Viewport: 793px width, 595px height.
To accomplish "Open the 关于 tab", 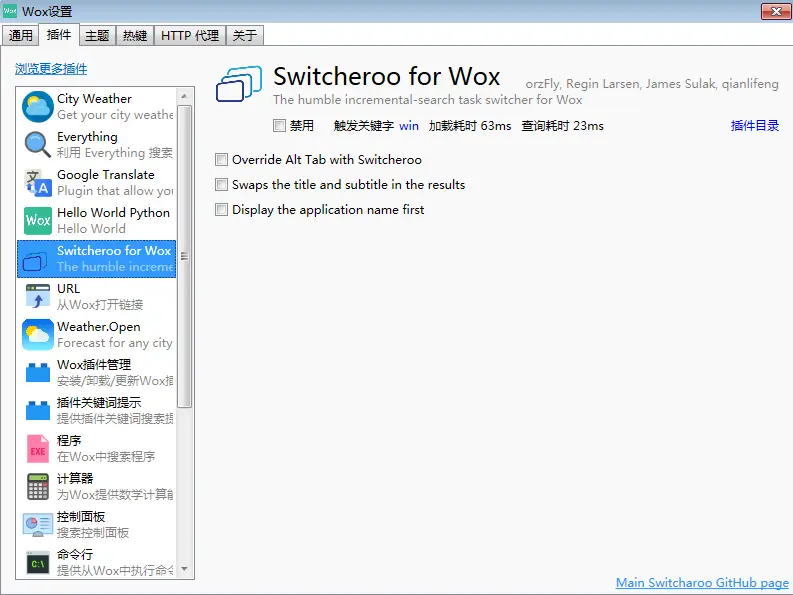I will click(x=245, y=35).
